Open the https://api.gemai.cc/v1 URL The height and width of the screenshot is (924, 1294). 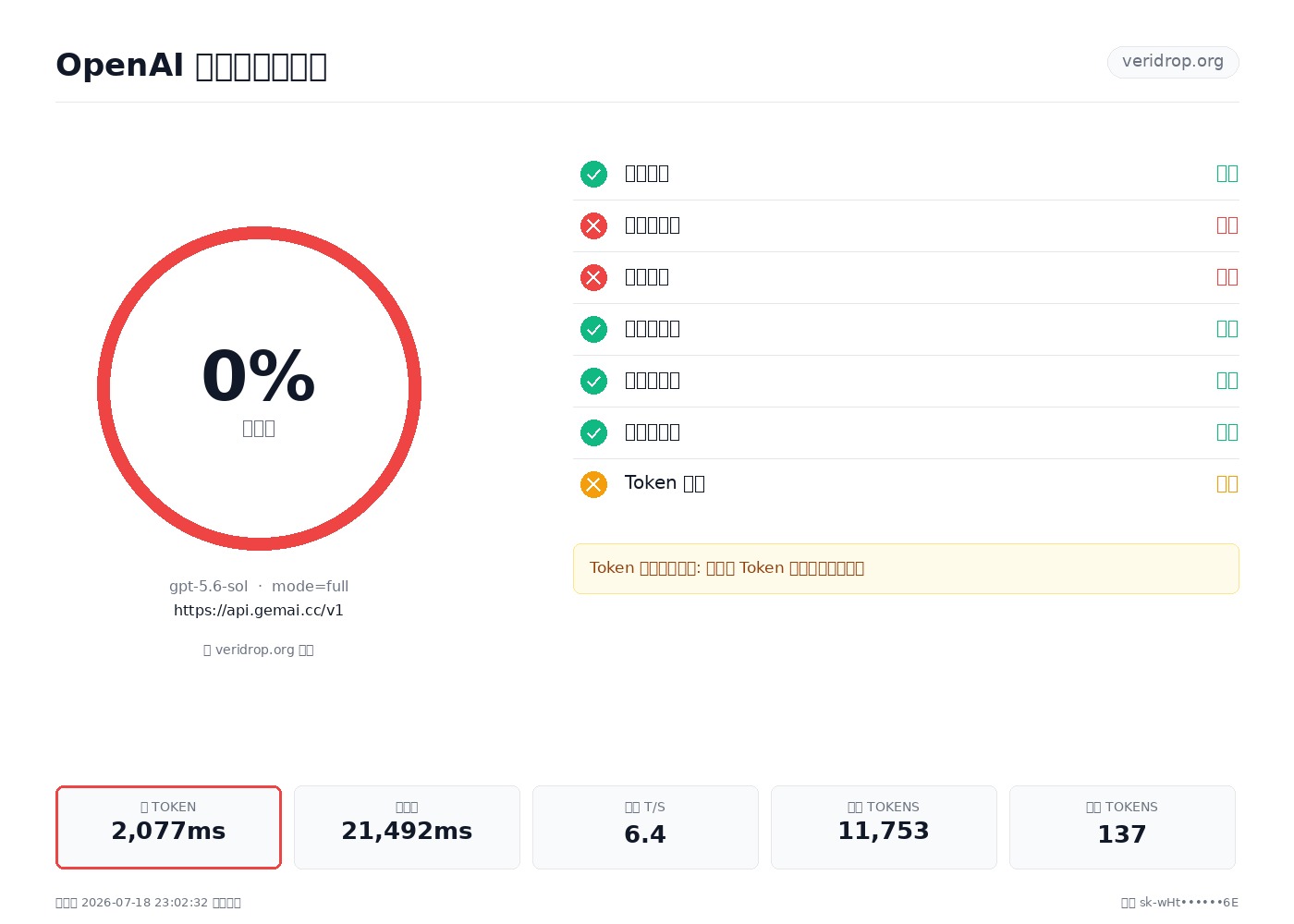259,610
